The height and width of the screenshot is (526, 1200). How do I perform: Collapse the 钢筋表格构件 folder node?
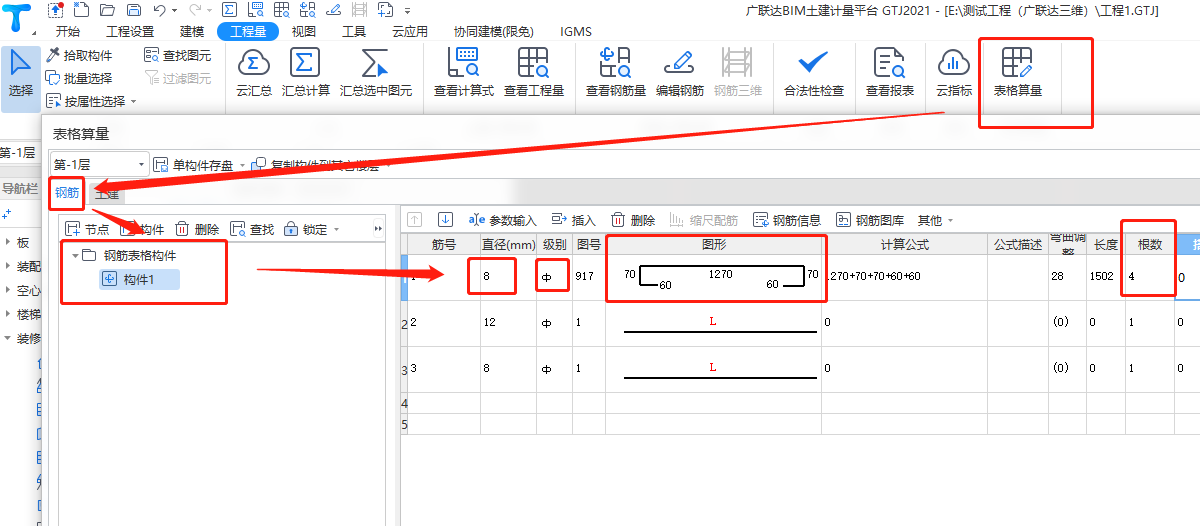pyautogui.click(x=76, y=256)
